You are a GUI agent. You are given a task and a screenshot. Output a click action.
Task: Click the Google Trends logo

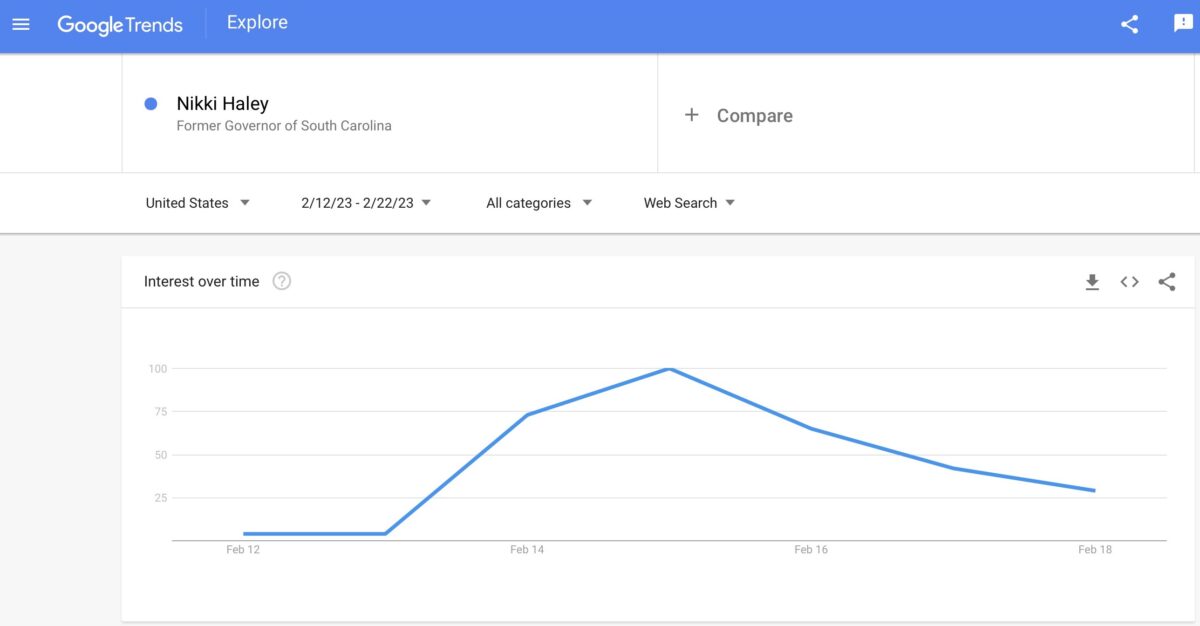120,24
